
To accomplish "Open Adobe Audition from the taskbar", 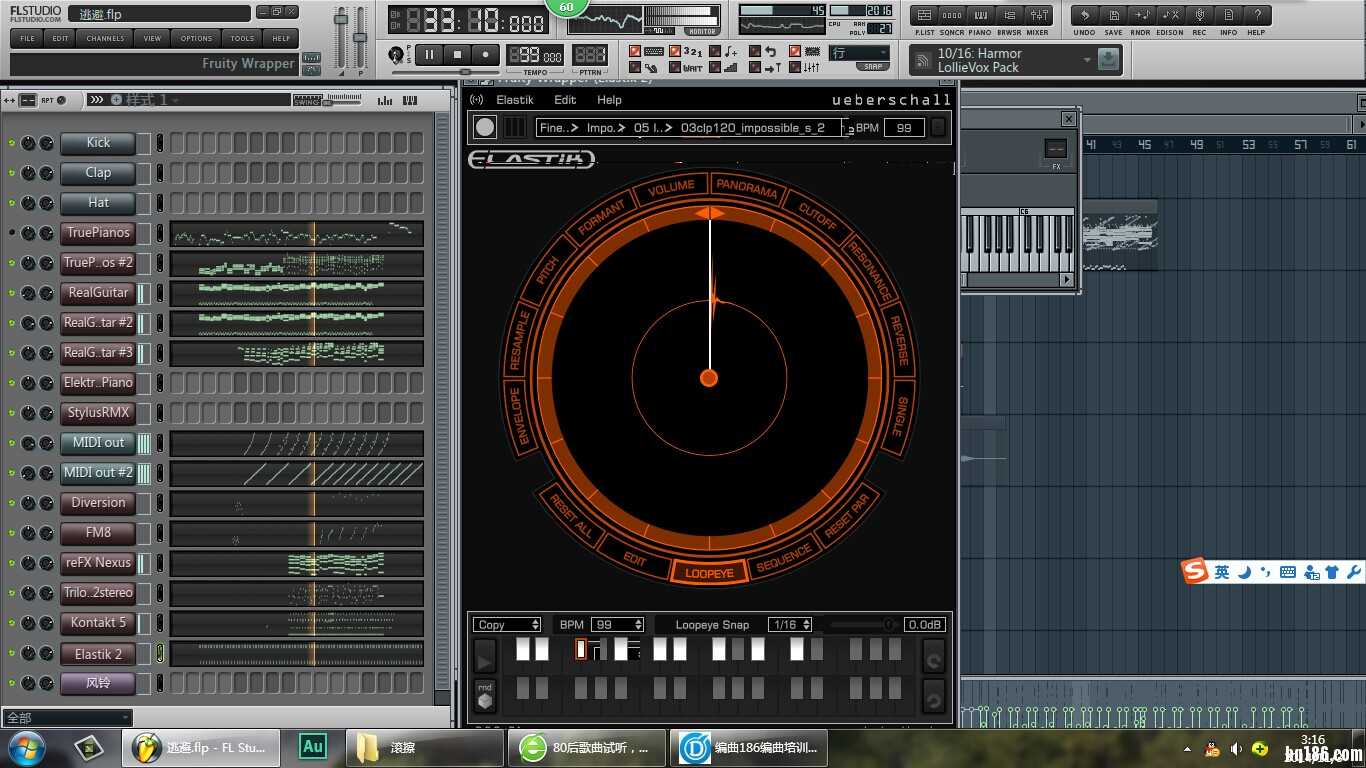I will (x=313, y=747).
